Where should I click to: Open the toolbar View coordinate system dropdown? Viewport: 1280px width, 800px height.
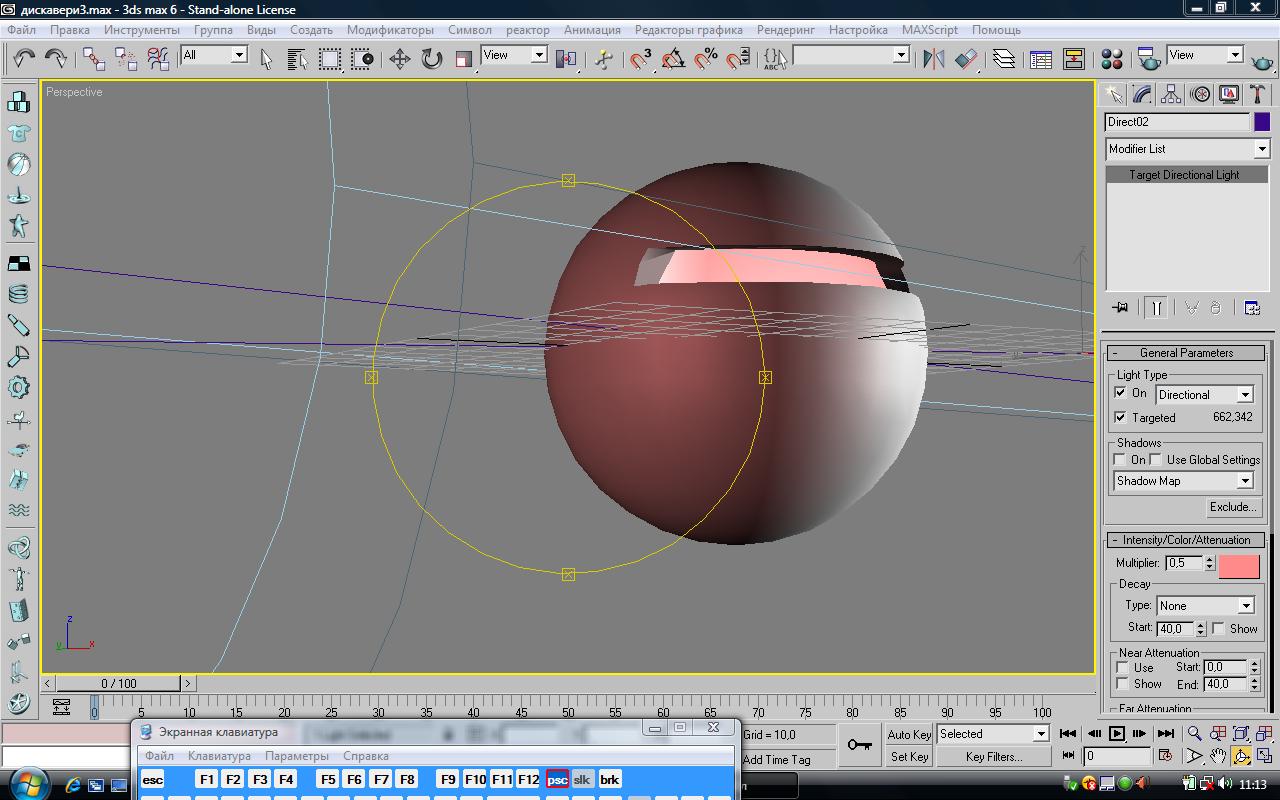point(514,55)
